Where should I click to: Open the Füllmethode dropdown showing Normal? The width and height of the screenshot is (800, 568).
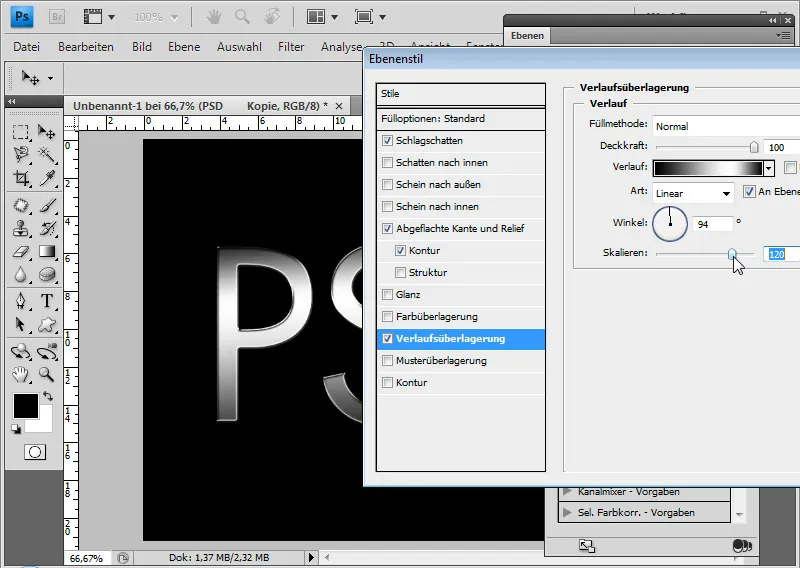coord(726,126)
